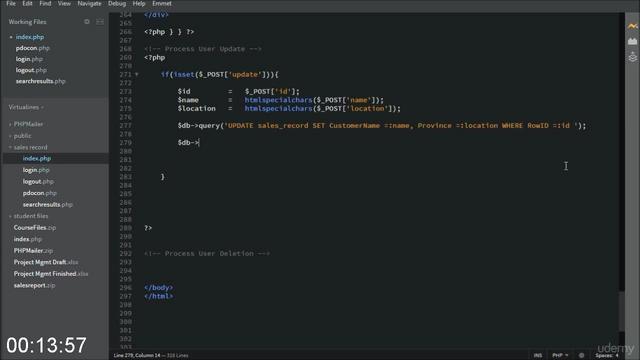Open the Help menu
The image size is (640, 360).
click(x=139, y=4)
